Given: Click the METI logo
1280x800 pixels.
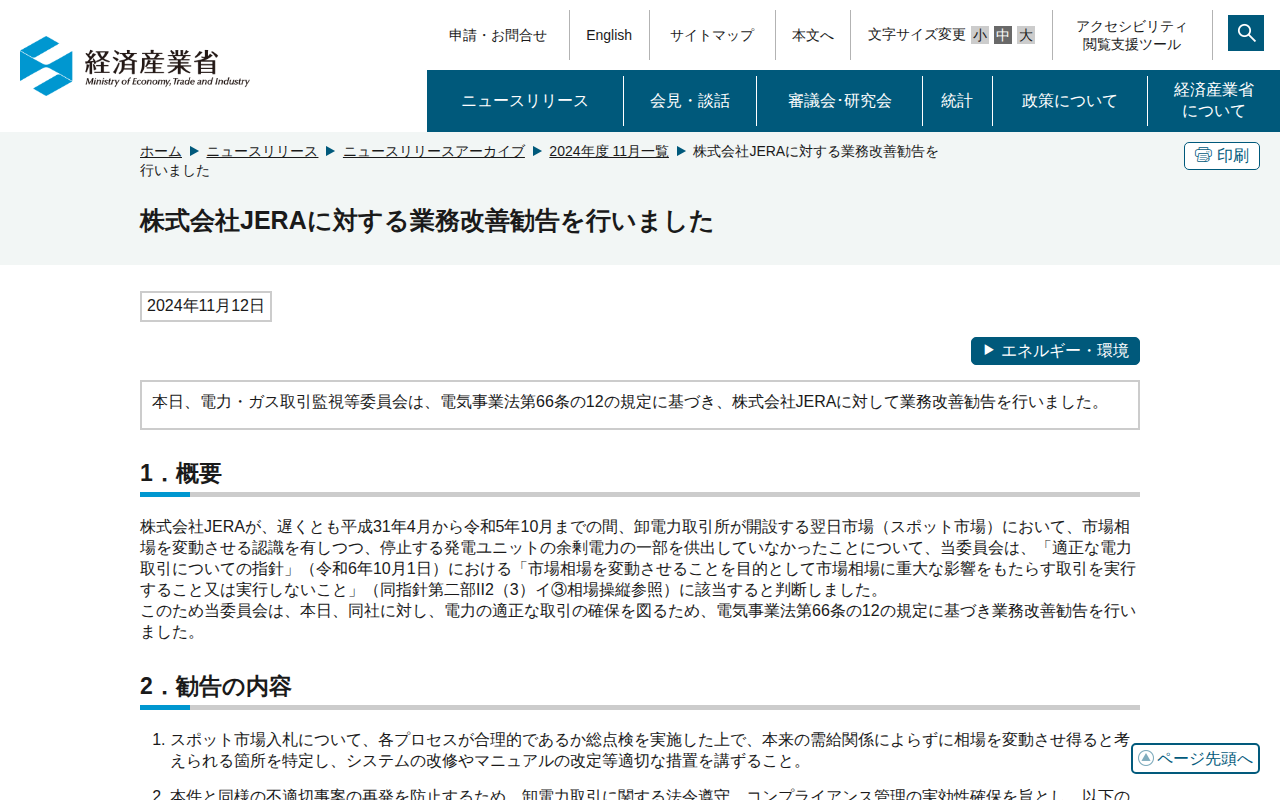Looking at the screenshot, I should 135,66.
